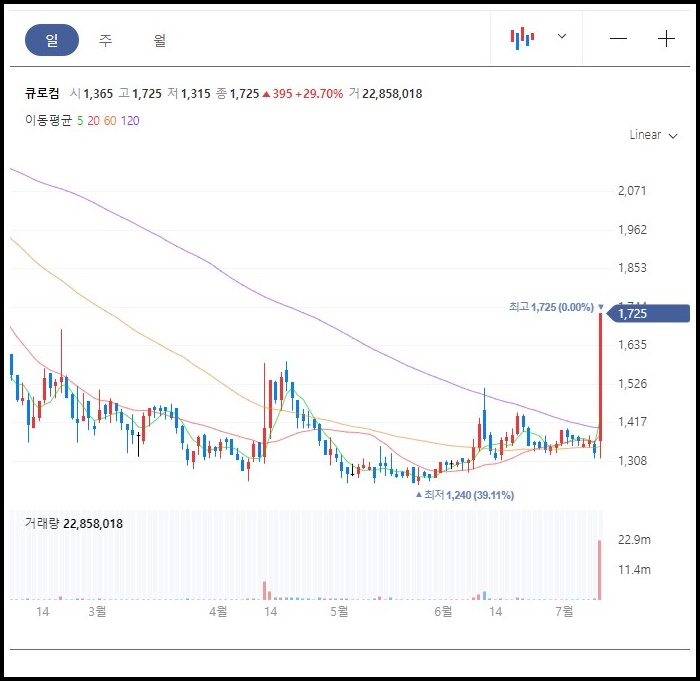Click the 3월 date axis label
The width and height of the screenshot is (700, 681).
[97, 611]
